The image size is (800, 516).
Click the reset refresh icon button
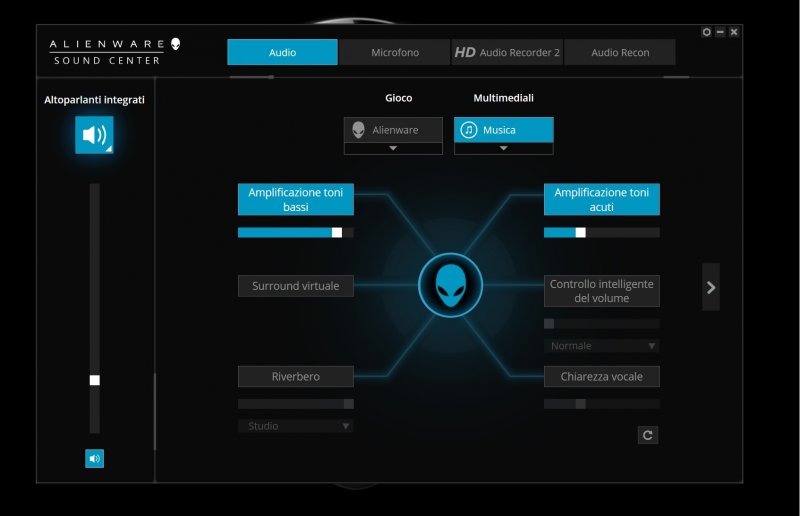648,435
